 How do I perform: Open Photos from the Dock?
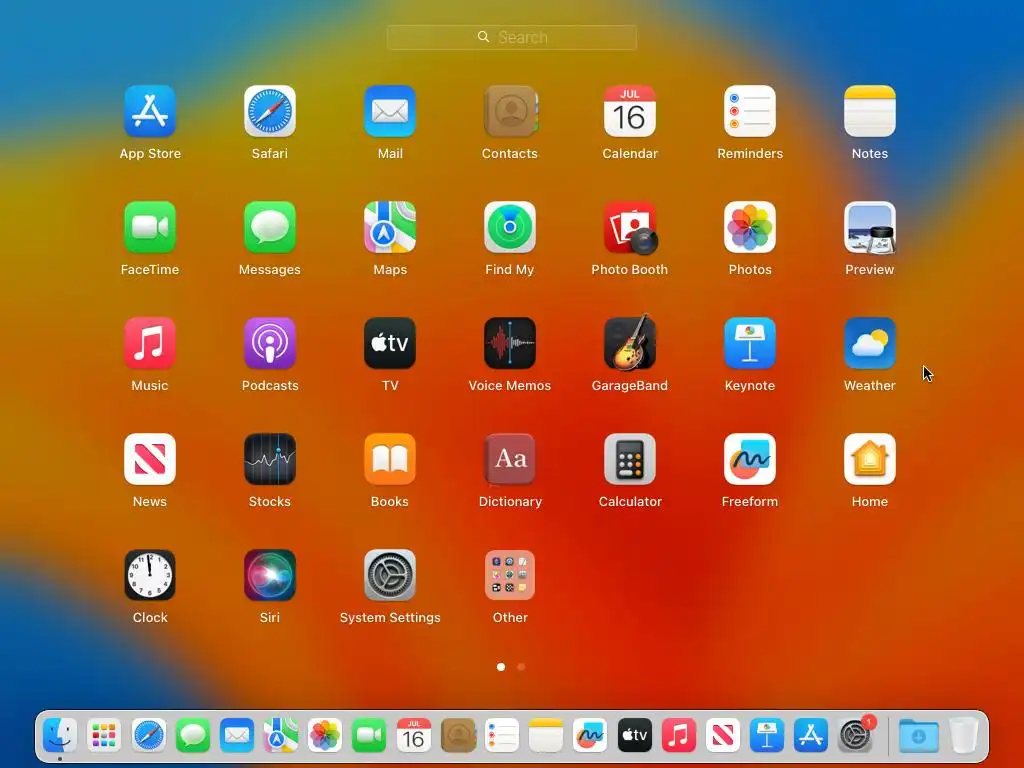325,735
